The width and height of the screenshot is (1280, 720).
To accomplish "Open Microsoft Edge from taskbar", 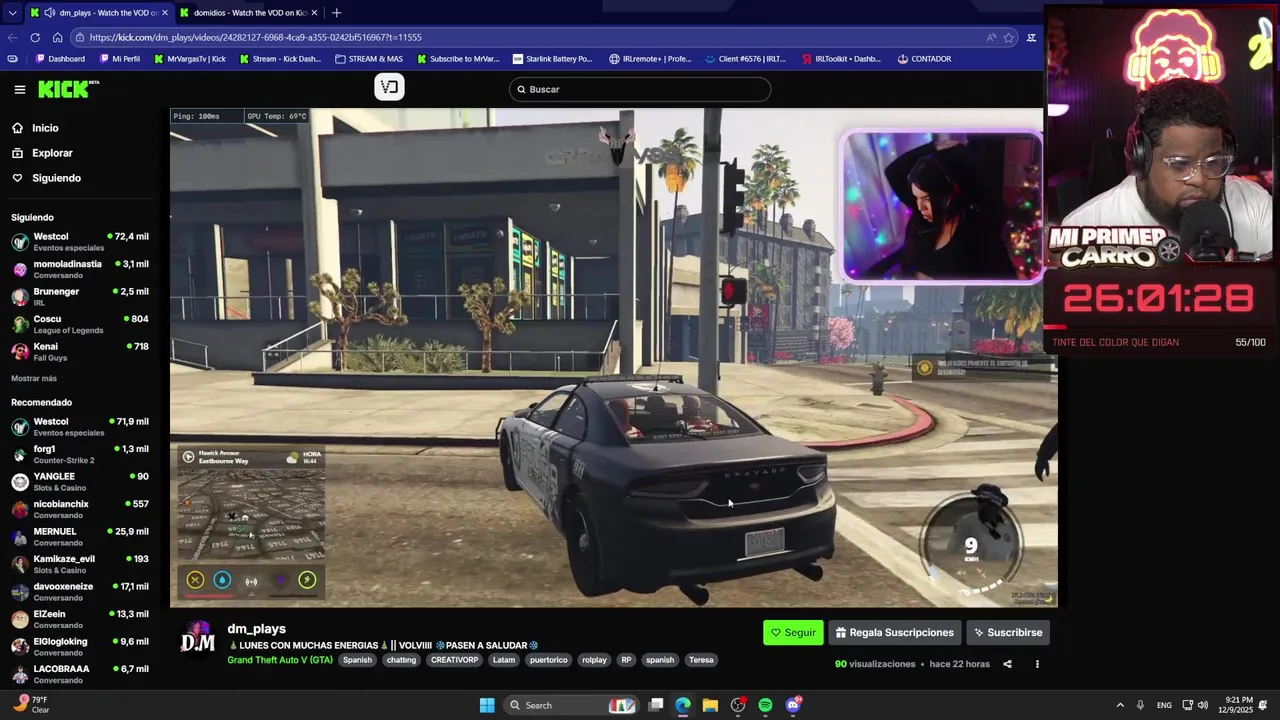I will [x=683, y=705].
